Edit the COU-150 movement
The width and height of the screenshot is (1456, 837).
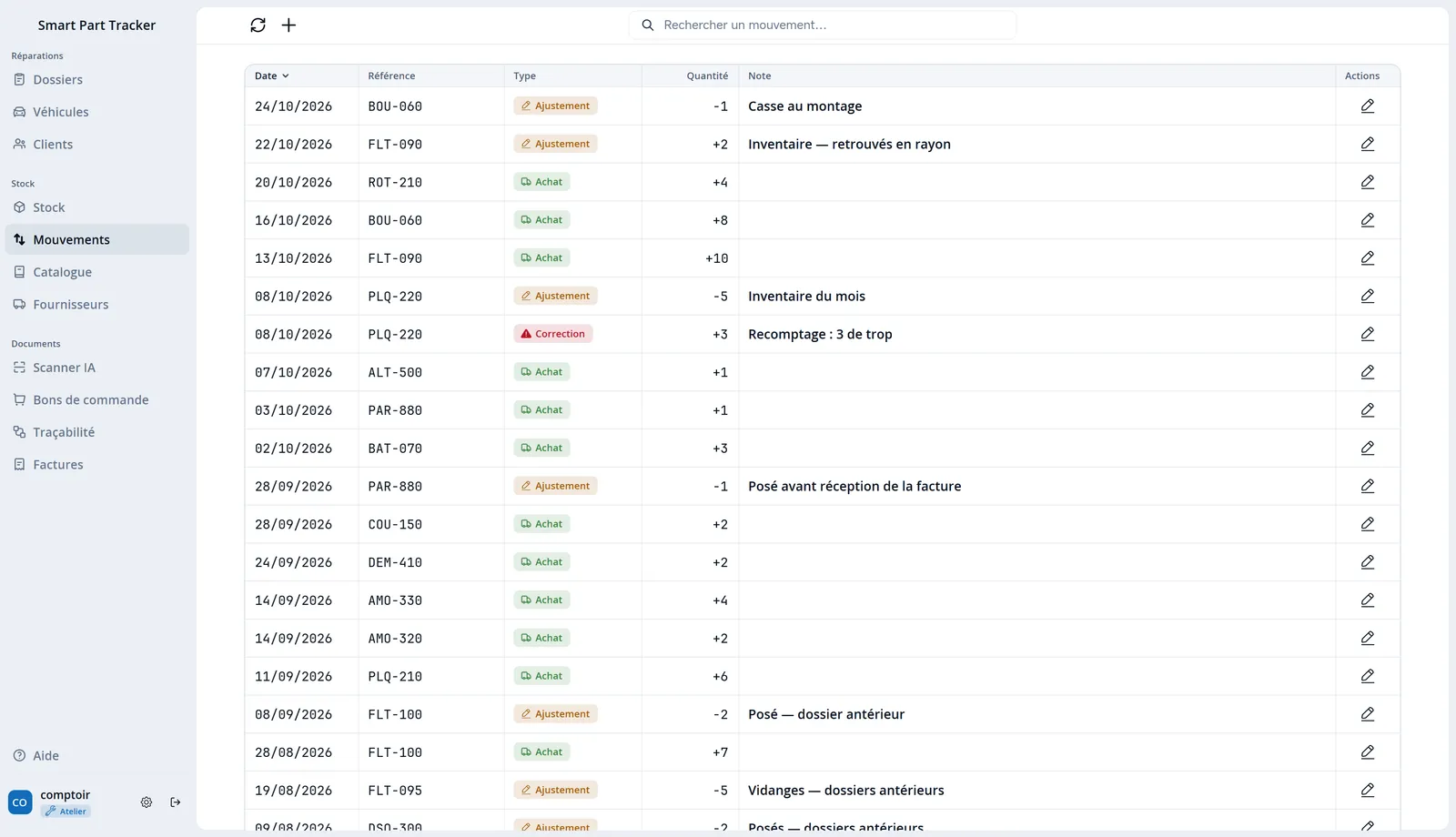point(1367,524)
